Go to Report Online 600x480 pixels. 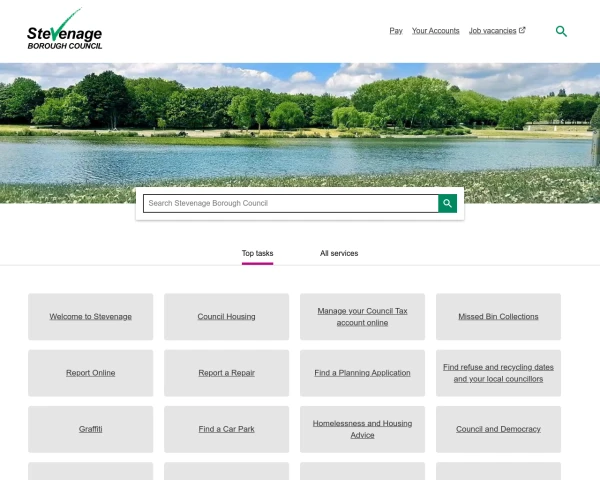pyautogui.click(x=90, y=373)
